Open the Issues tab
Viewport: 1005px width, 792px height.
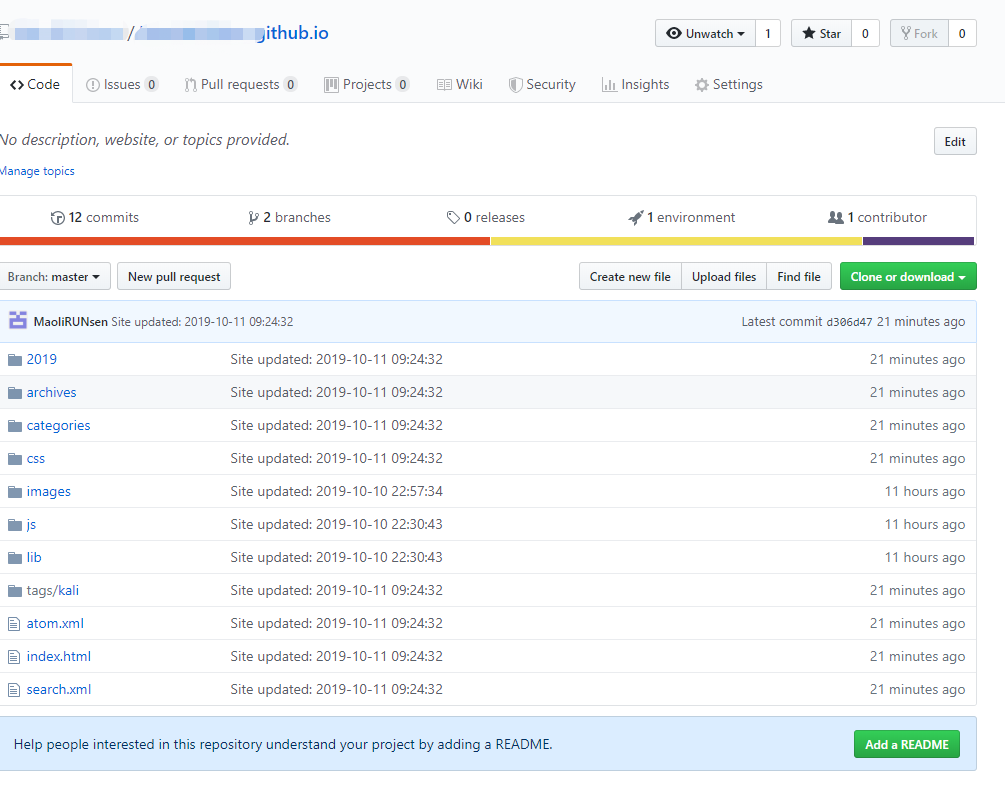point(122,85)
